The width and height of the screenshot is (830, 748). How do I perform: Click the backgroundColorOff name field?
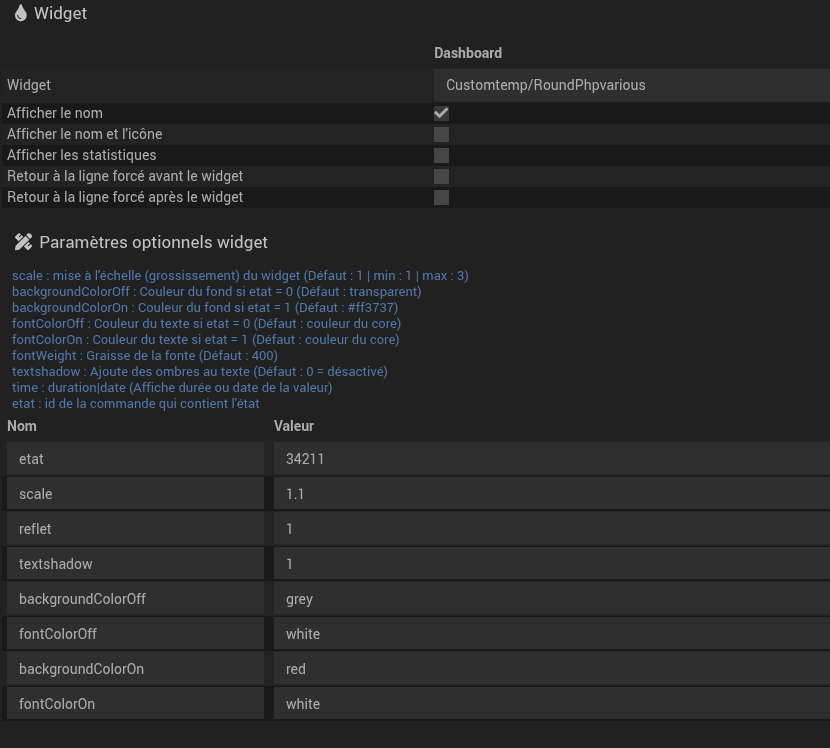point(135,599)
